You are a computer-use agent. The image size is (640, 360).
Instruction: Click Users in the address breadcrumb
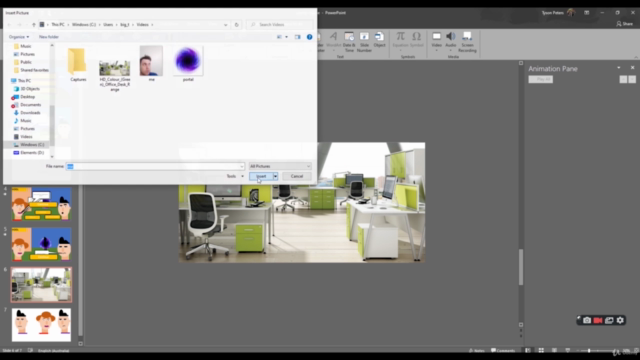(108, 24)
